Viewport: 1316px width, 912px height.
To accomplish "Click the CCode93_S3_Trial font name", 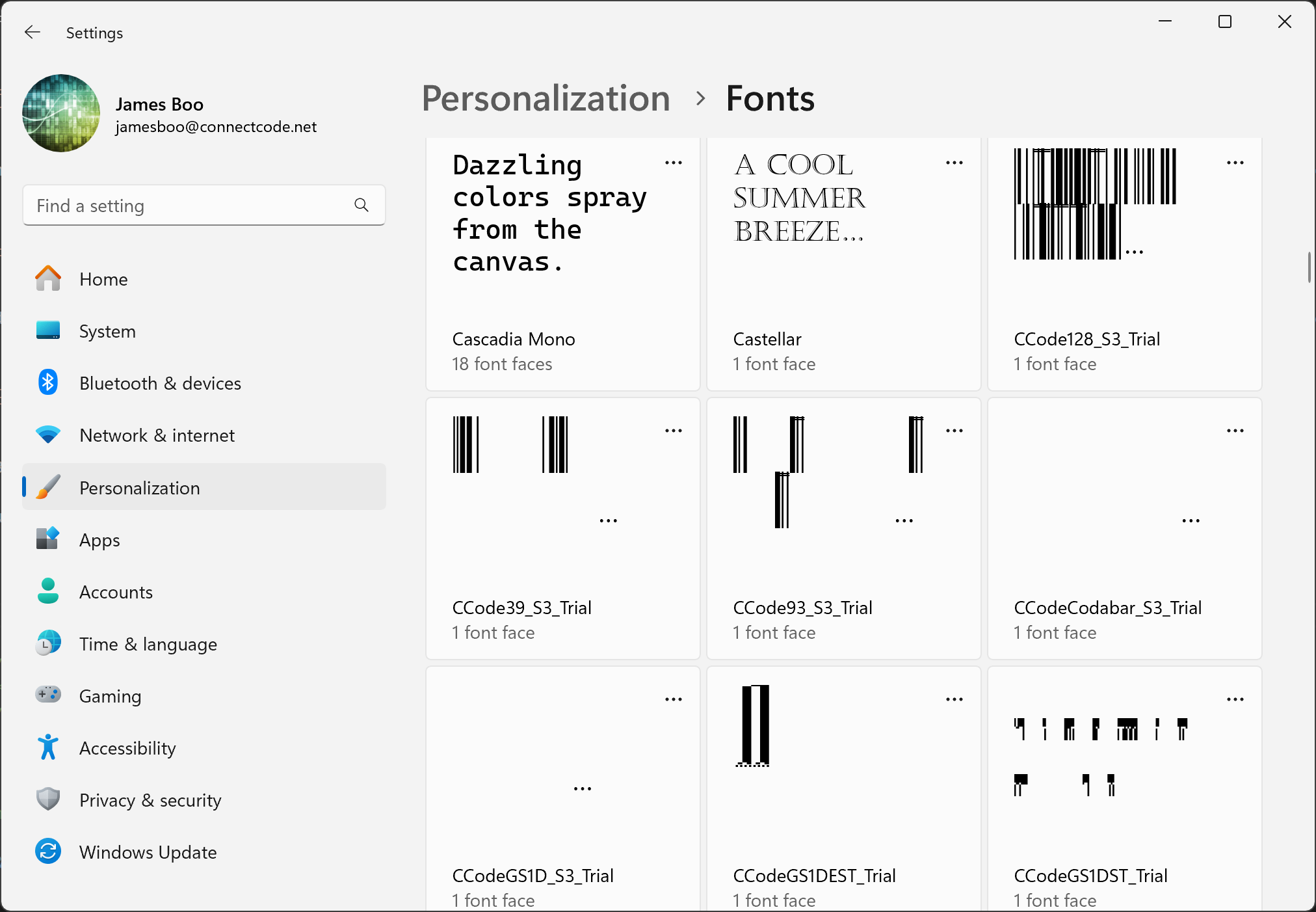I will point(802,608).
